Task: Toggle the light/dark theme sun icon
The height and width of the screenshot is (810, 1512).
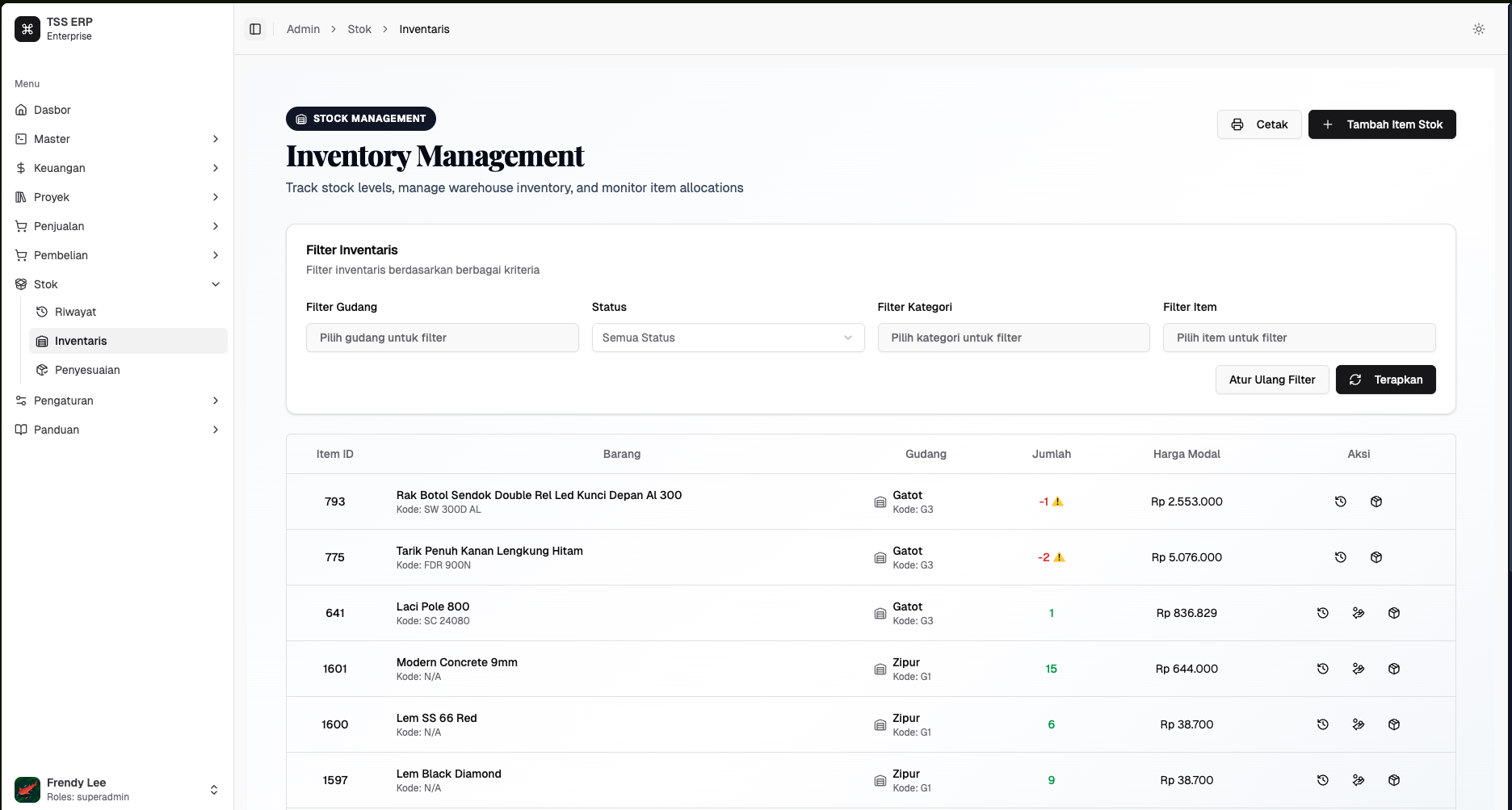Action: (x=1479, y=29)
